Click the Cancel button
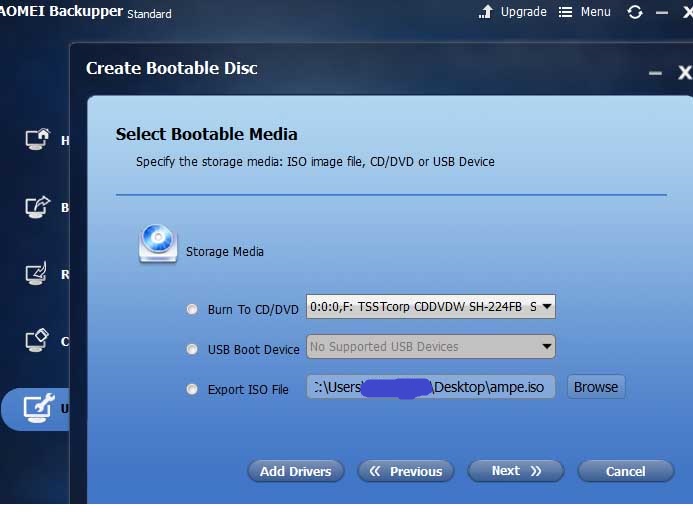The image size is (693, 530). click(626, 471)
